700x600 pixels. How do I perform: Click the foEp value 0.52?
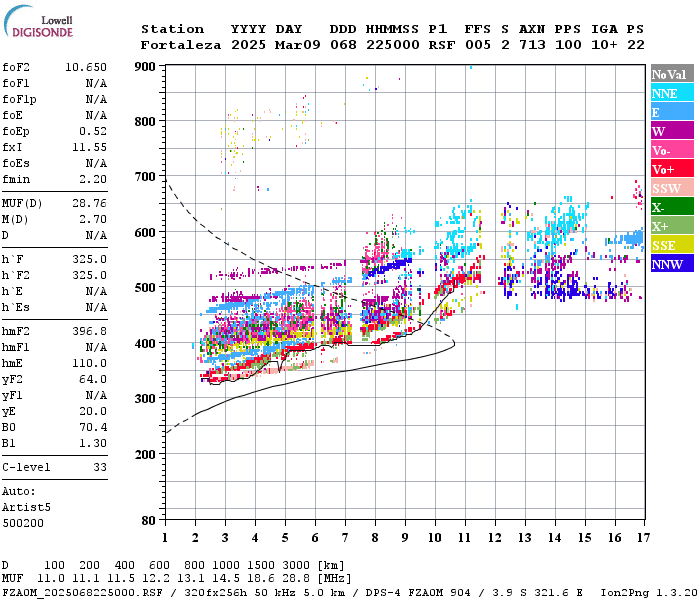93,131
